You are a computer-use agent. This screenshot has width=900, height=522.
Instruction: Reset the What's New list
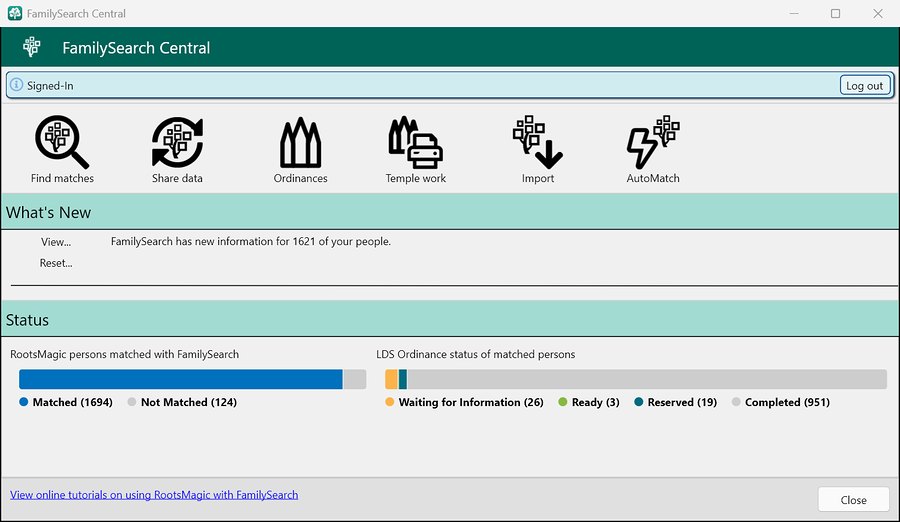point(56,263)
